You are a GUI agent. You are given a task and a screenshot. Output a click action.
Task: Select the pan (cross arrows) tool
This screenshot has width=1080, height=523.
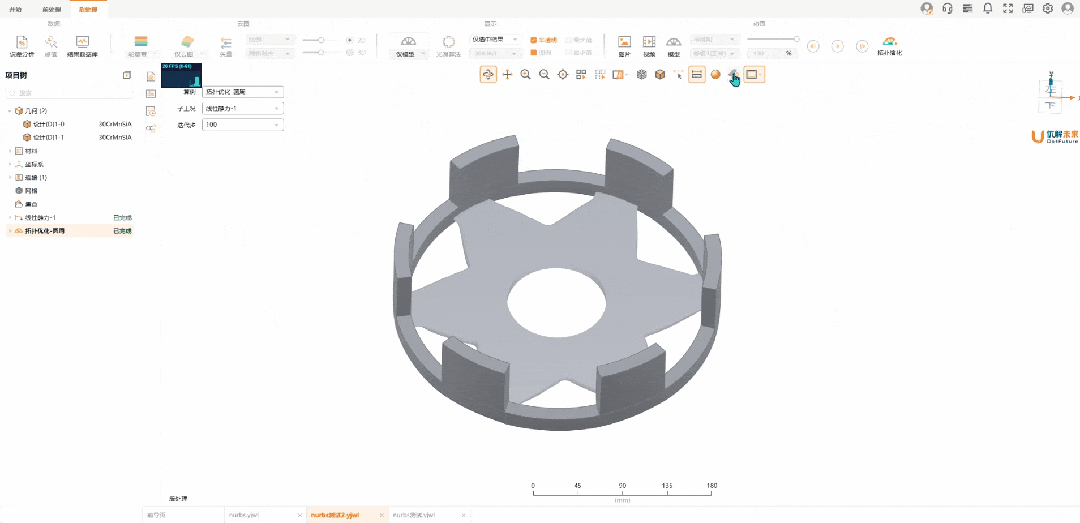click(507, 74)
